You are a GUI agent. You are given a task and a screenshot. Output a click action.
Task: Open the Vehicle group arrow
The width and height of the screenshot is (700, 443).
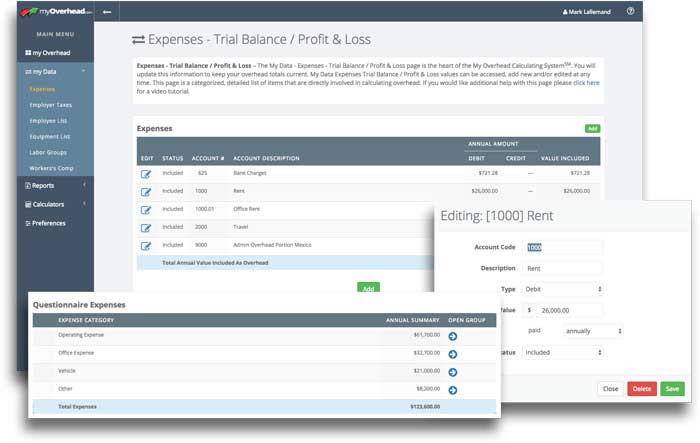(453, 372)
